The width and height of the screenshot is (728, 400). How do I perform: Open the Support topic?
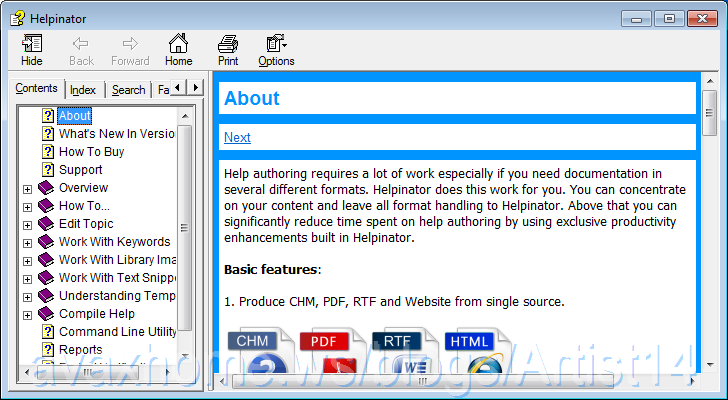[x=80, y=170]
